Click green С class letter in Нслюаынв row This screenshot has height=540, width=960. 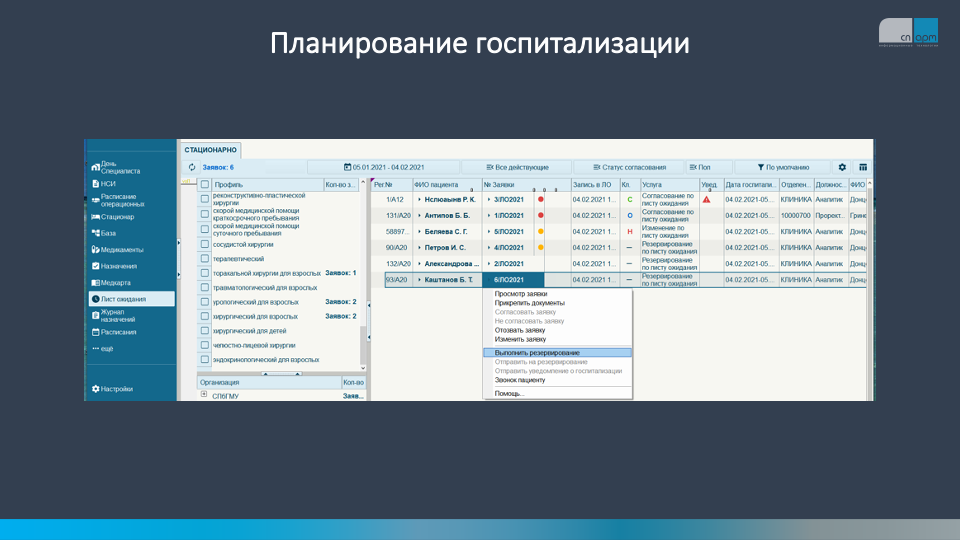click(629, 200)
